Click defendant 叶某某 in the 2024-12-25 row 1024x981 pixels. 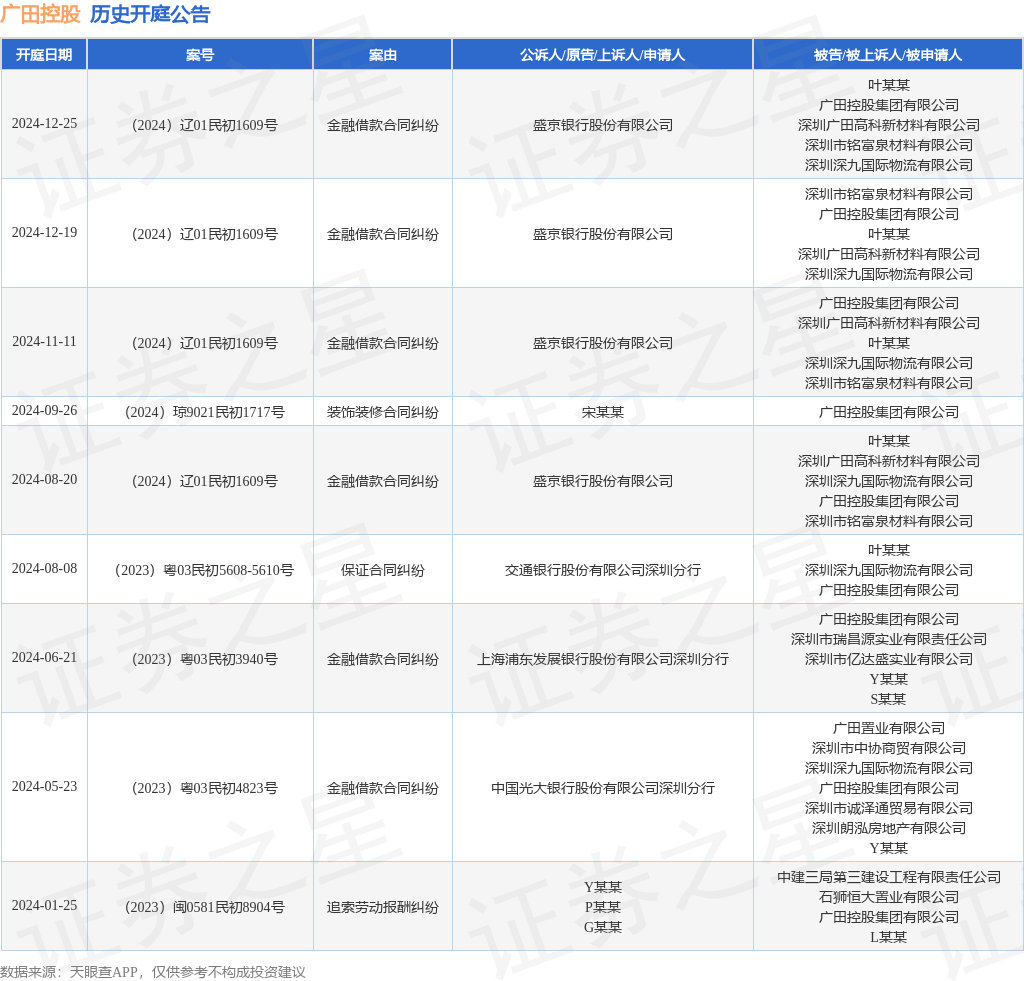click(889, 85)
